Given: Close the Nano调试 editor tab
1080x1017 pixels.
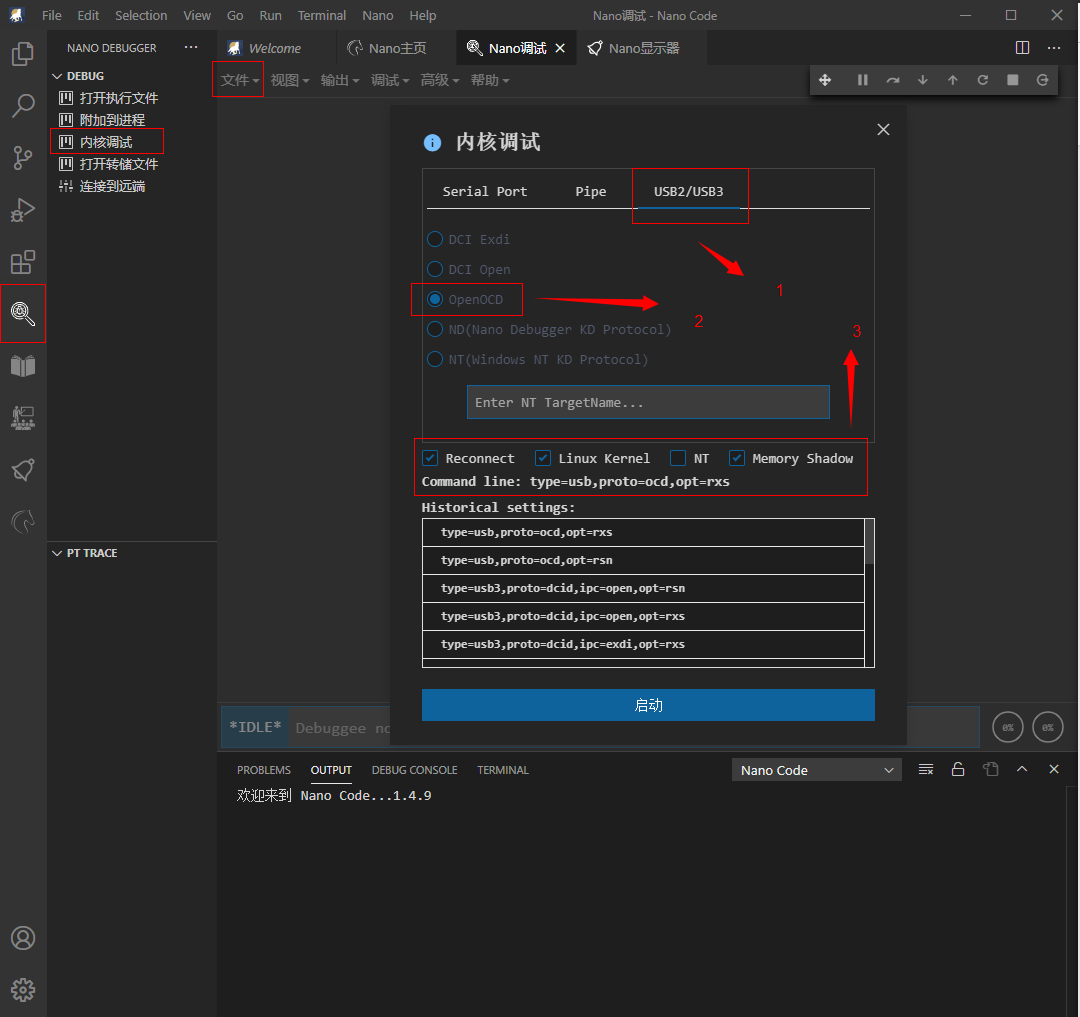Looking at the screenshot, I should (x=560, y=48).
